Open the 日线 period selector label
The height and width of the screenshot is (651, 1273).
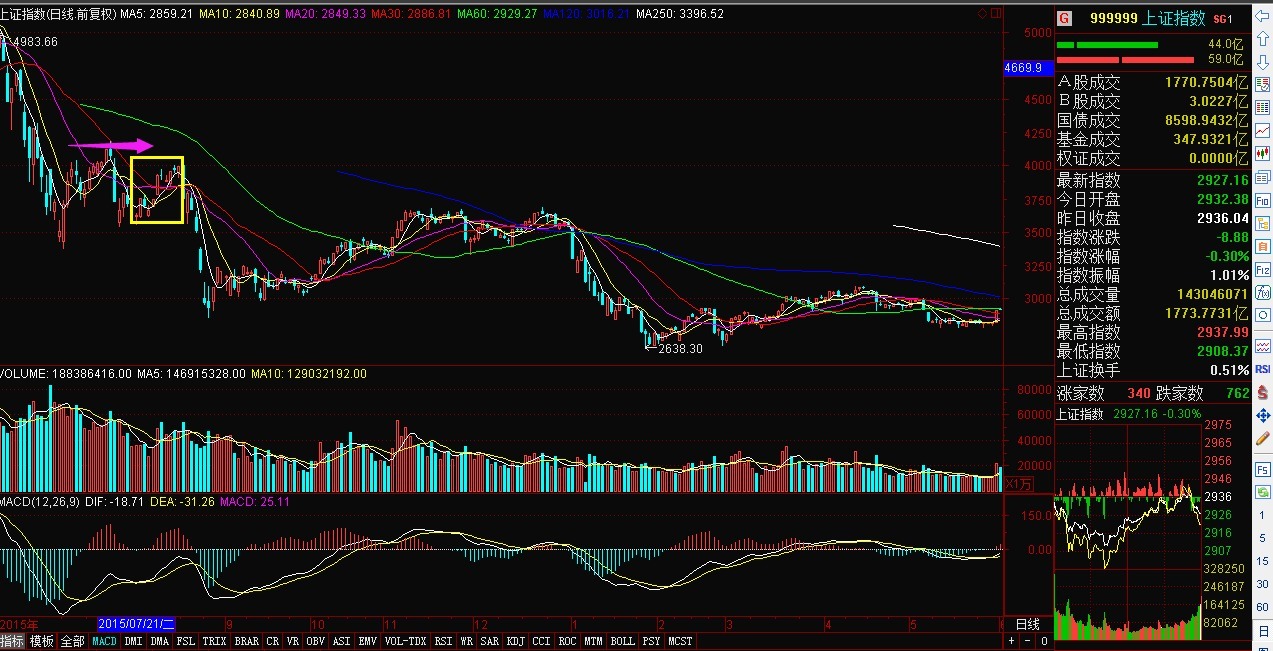coord(1027,624)
